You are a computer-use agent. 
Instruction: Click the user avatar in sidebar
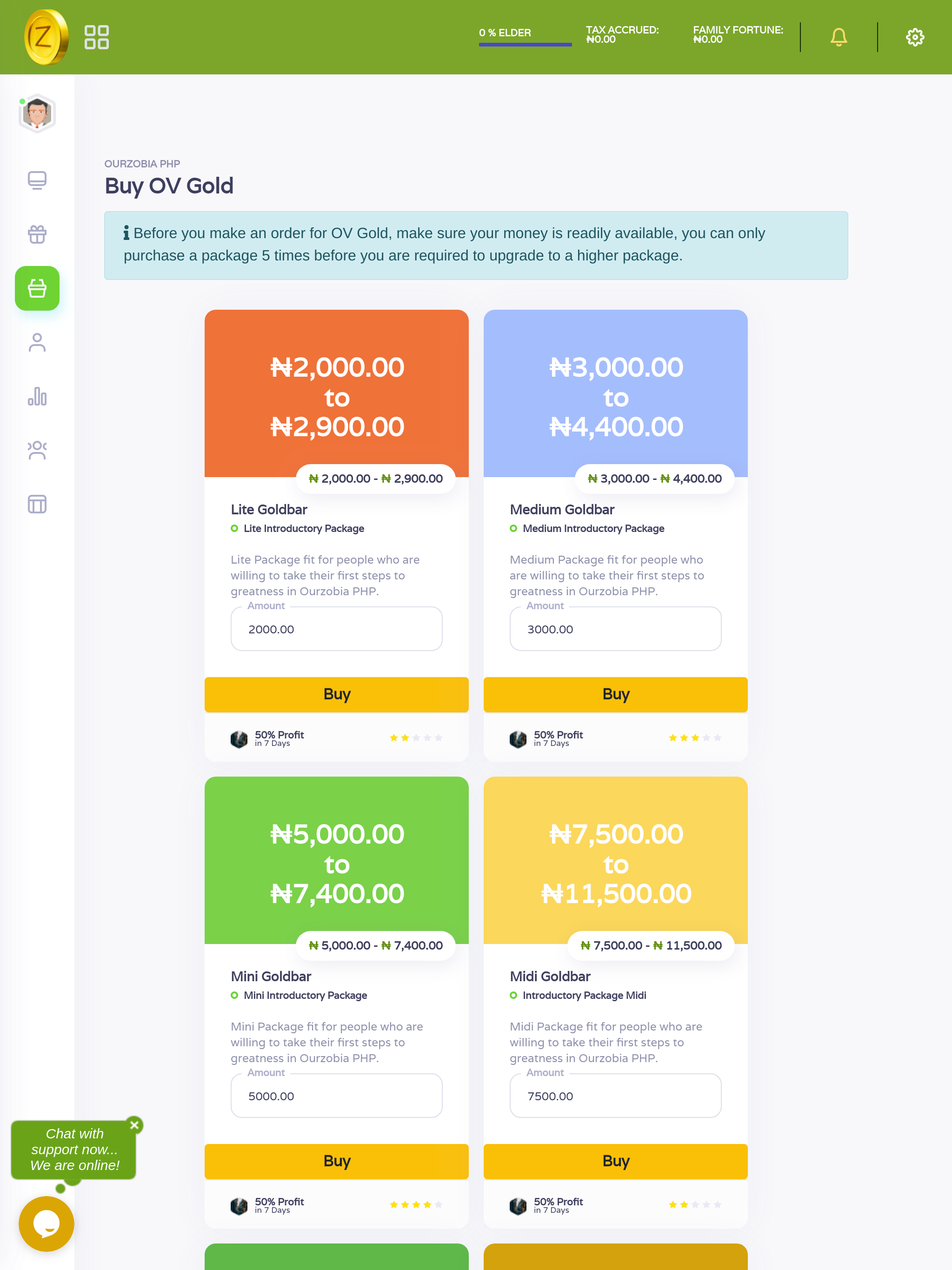(37, 113)
